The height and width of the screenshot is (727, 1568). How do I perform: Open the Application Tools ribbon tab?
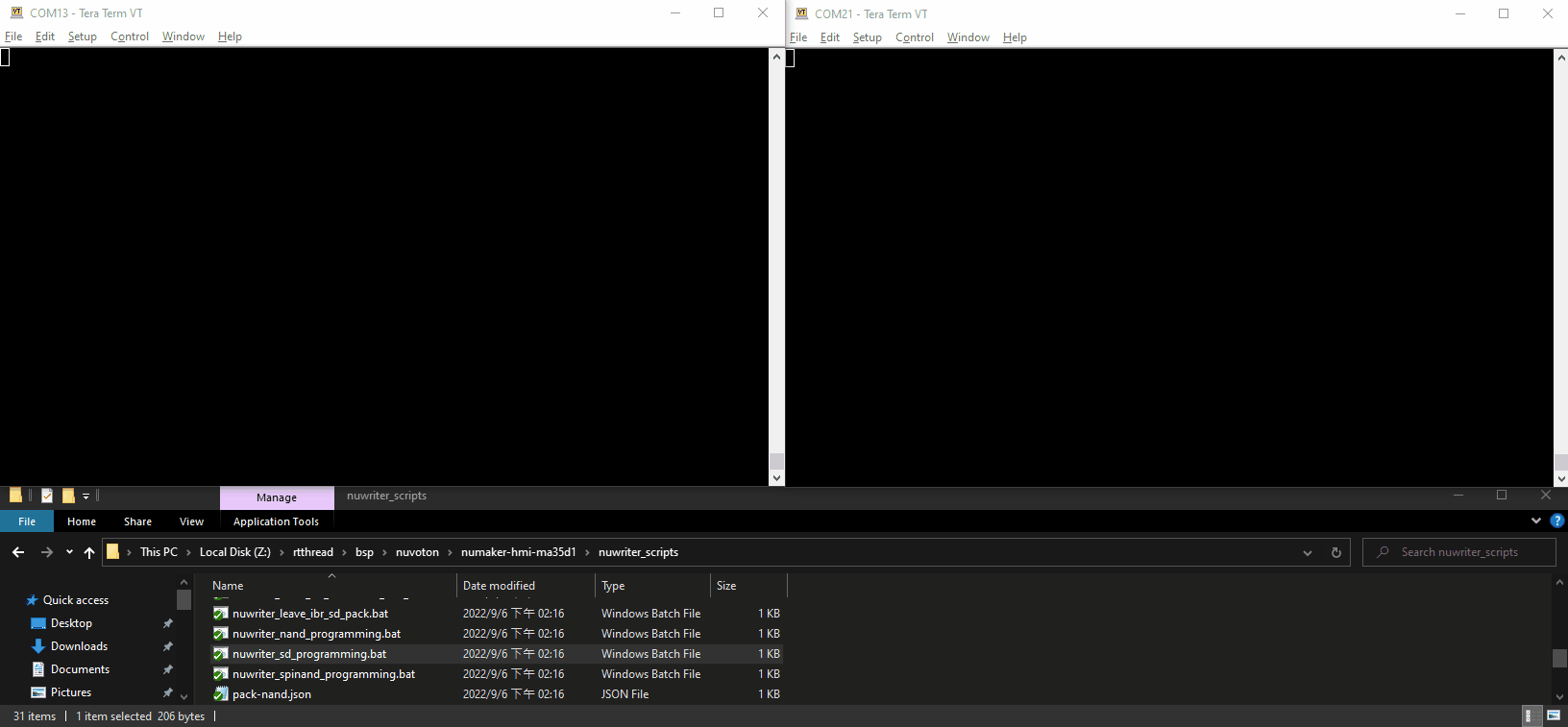click(x=276, y=521)
